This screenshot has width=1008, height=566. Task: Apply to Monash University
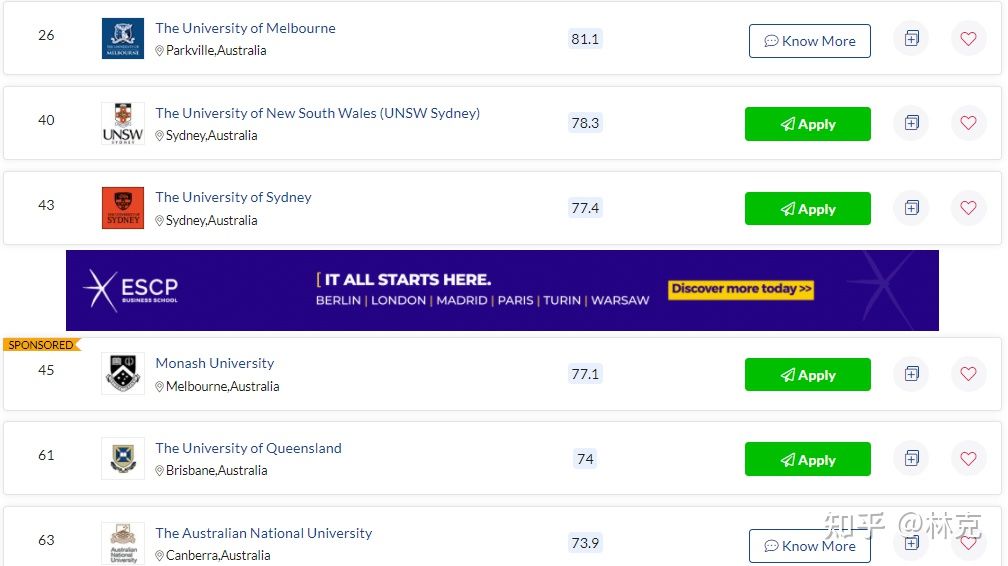pyautogui.click(x=807, y=374)
